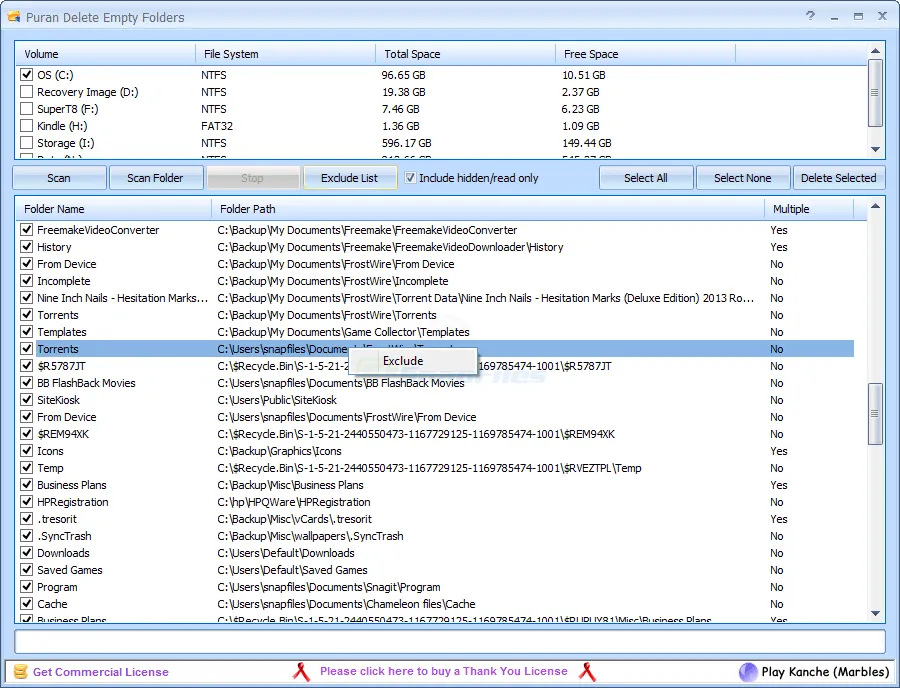Click folder list scroll up arrow
Image resolution: width=900 pixels, height=688 pixels.
[875, 206]
